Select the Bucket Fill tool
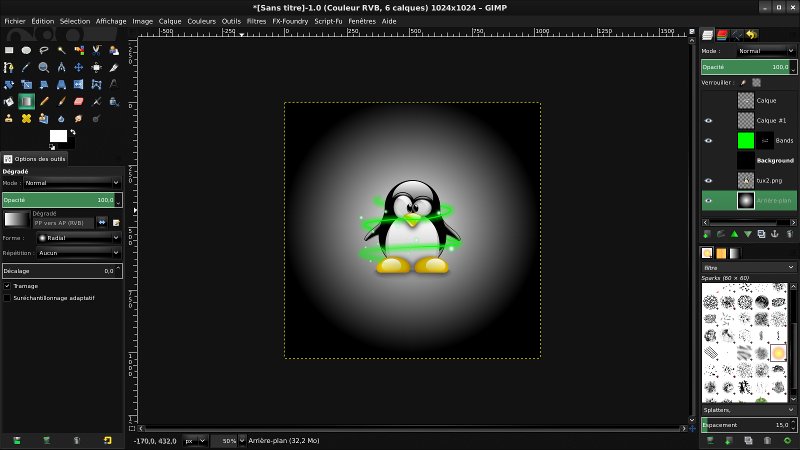 tap(9, 102)
